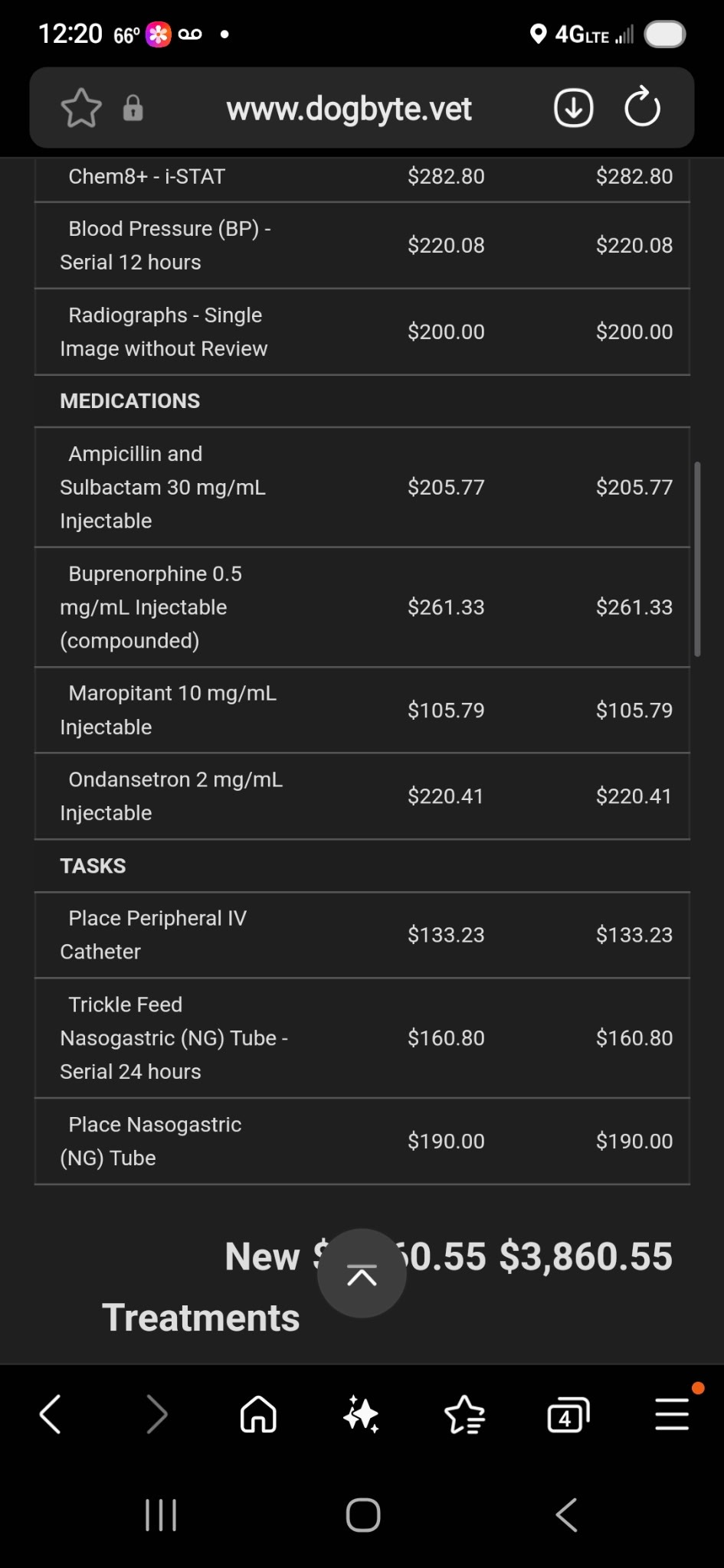Tap the Place Peripheral IV Catheter row
The width and height of the screenshot is (724, 1568).
pos(362,935)
